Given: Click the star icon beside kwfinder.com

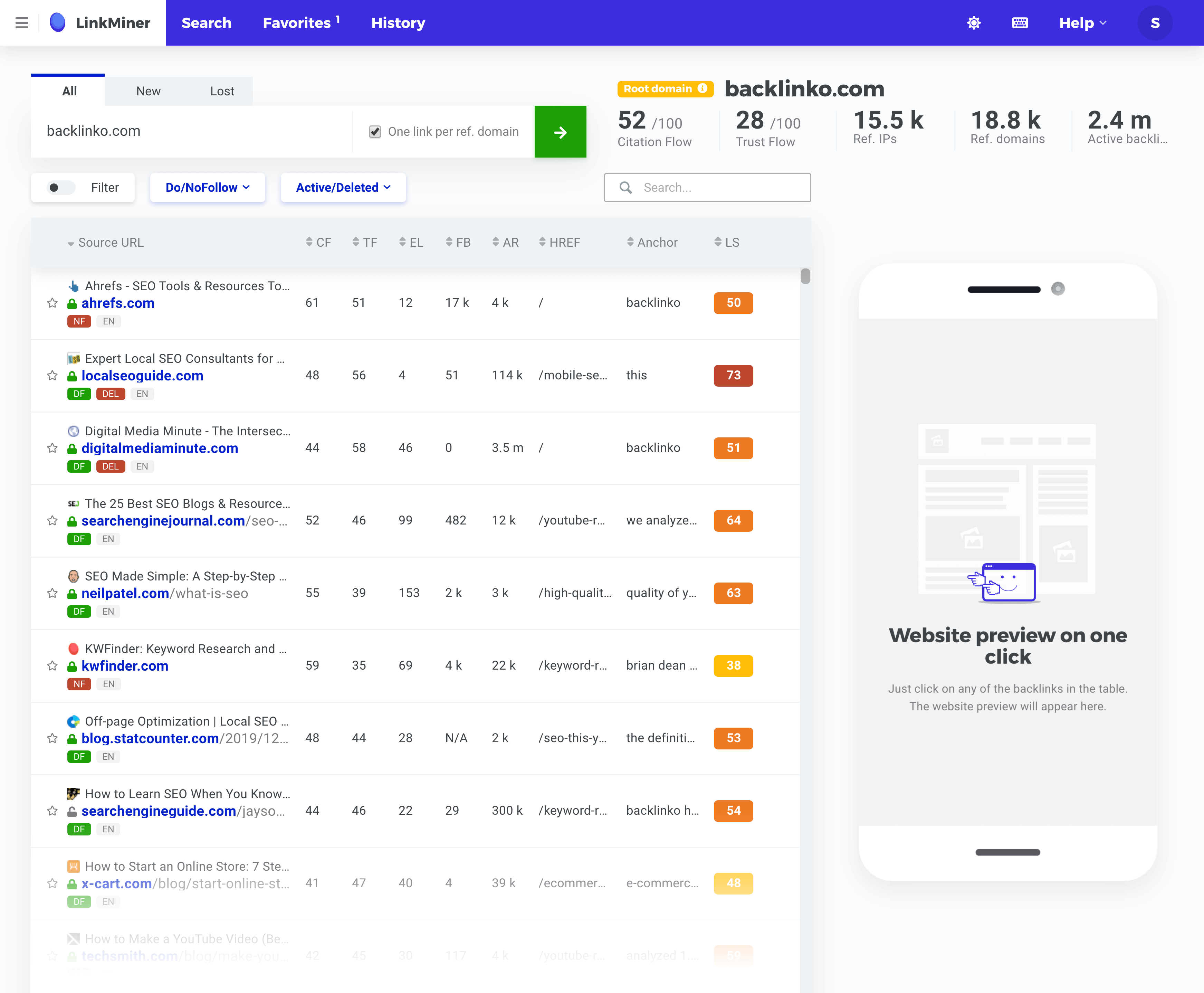Looking at the screenshot, I should 53,665.
